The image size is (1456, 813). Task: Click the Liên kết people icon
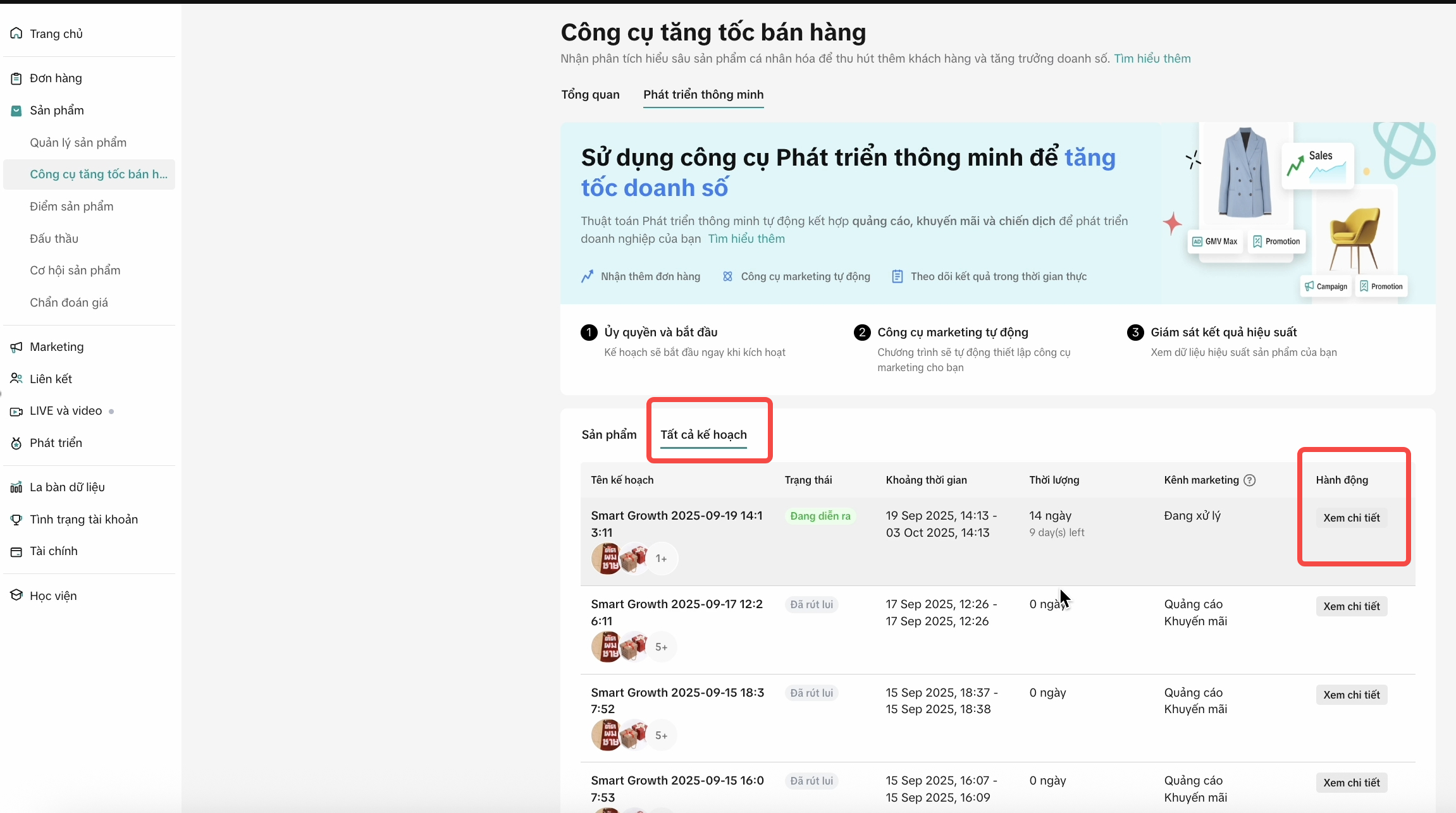click(x=16, y=379)
